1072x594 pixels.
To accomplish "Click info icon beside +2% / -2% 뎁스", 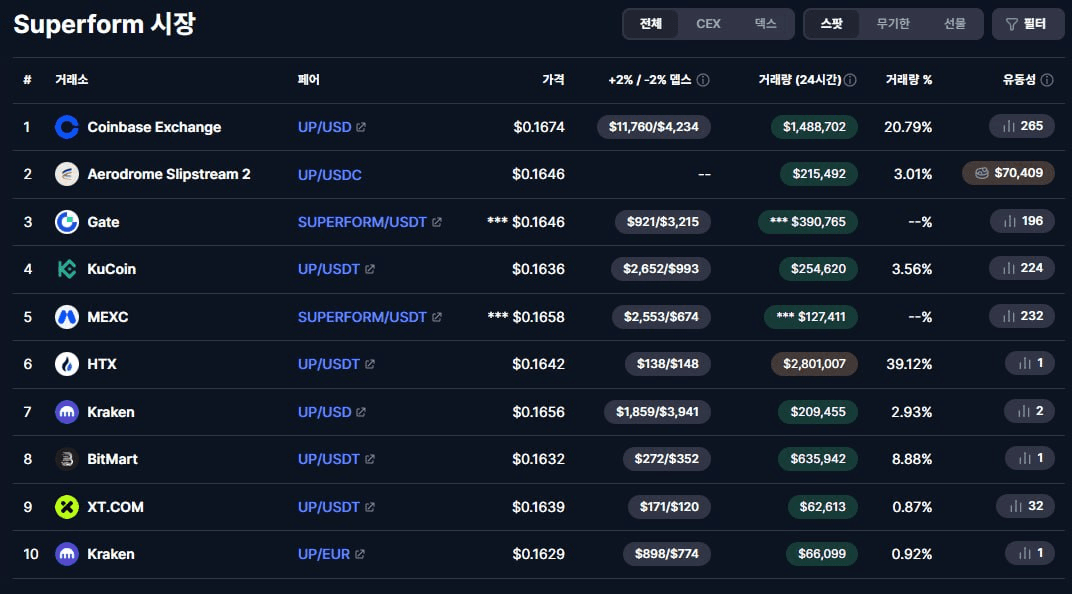I will (703, 80).
